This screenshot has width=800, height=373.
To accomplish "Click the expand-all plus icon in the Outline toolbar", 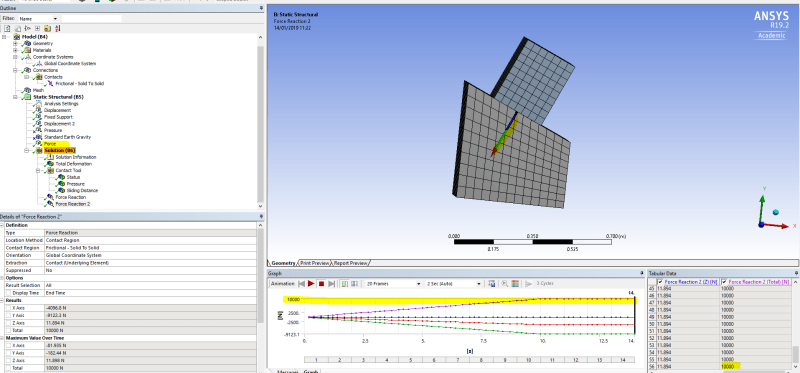I will 37,28.
